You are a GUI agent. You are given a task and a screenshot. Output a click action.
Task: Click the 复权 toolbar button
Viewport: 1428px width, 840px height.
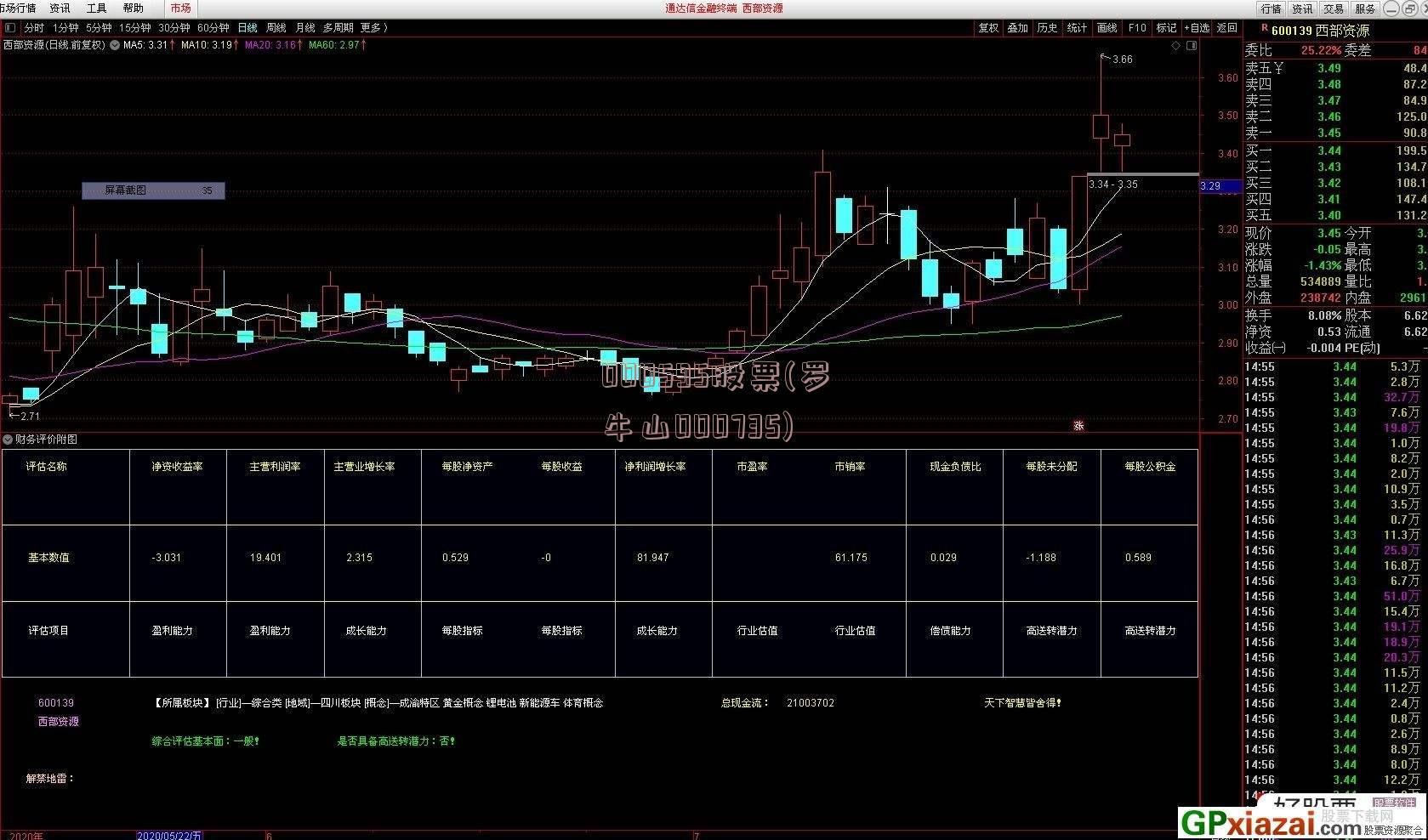click(x=988, y=28)
